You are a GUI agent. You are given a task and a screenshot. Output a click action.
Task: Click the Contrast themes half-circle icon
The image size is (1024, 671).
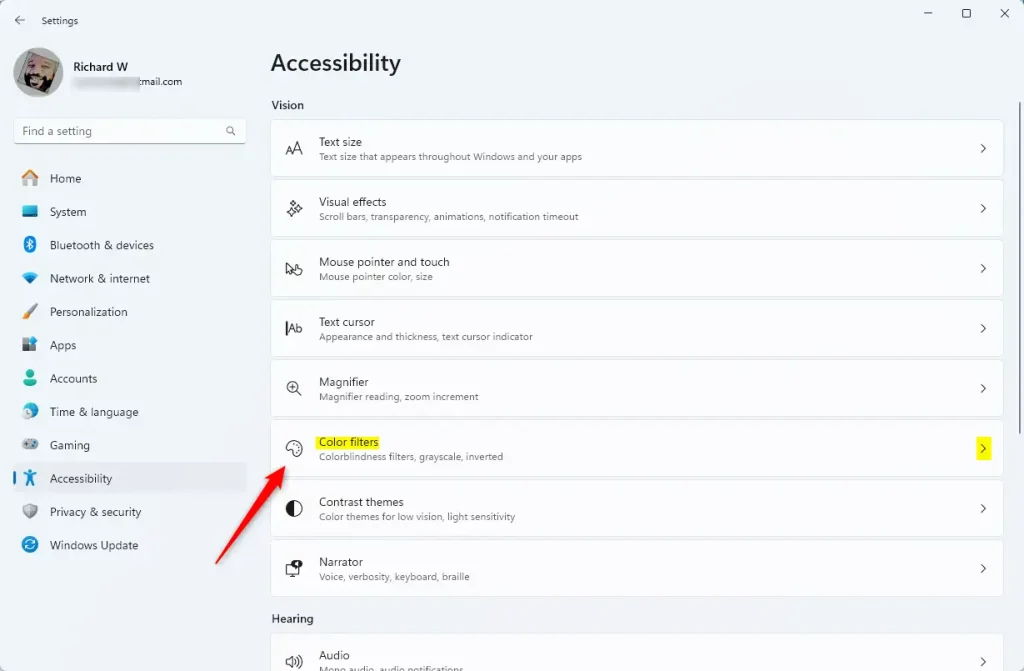(294, 509)
